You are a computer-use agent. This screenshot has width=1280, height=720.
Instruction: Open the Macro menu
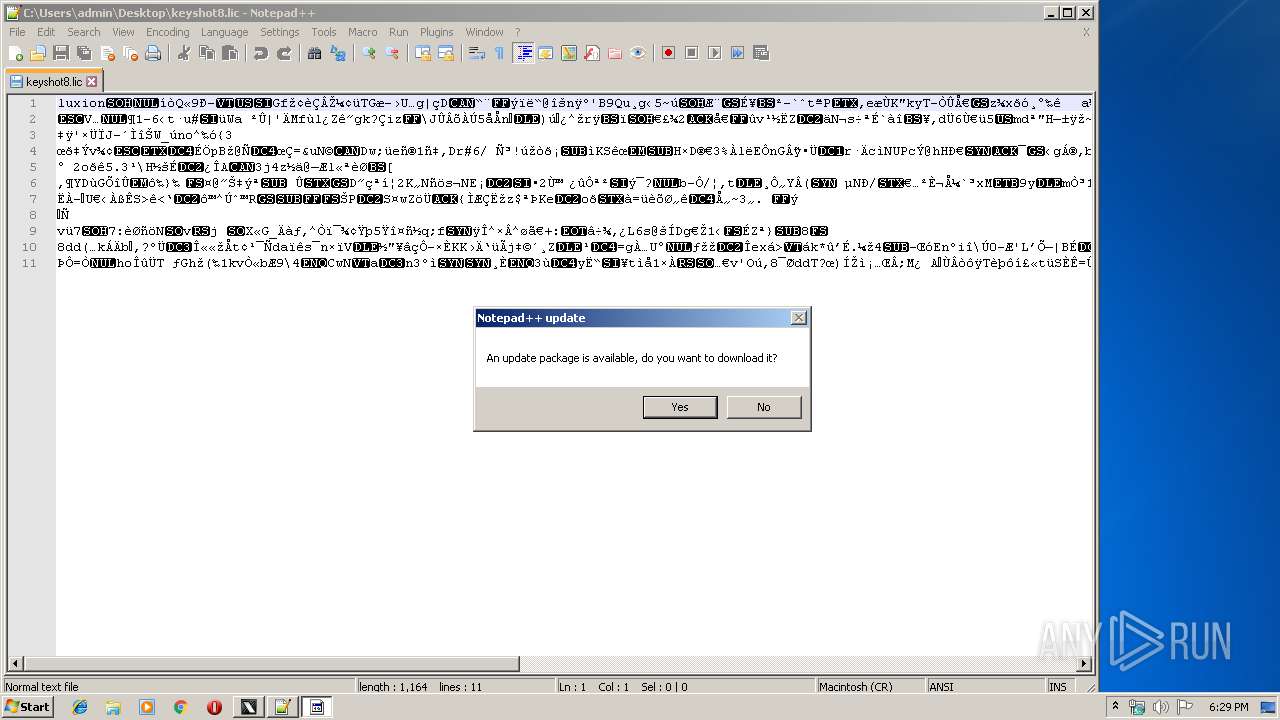pyautogui.click(x=363, y=32)
